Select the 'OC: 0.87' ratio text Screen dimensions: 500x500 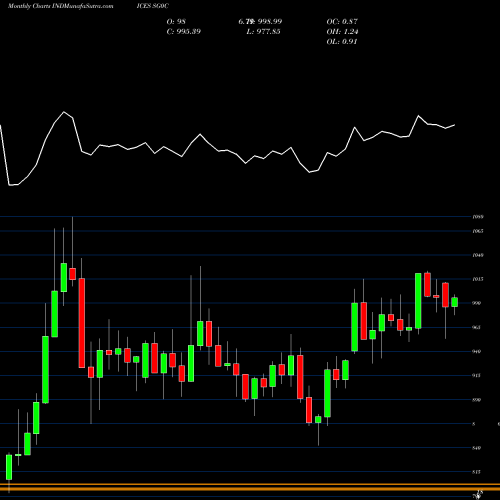342,22
